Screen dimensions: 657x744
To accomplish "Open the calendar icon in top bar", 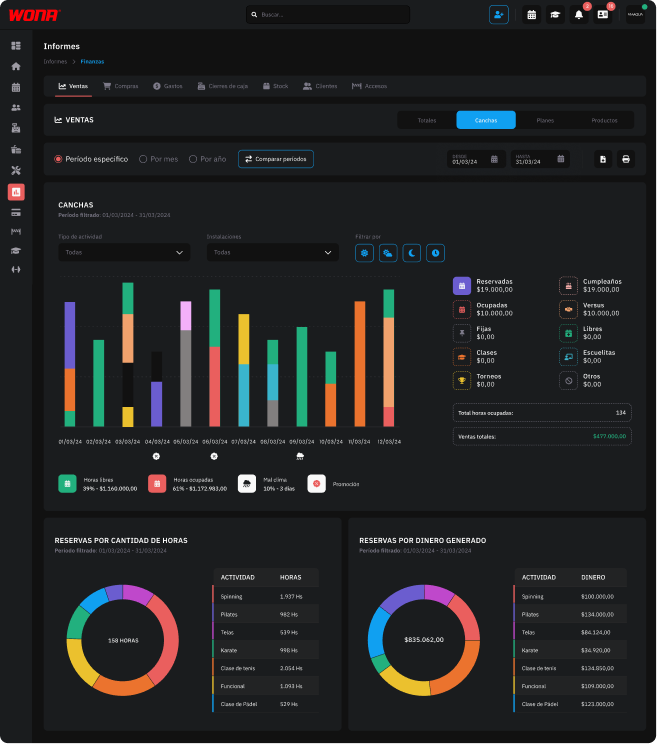I will coord(532,15).
